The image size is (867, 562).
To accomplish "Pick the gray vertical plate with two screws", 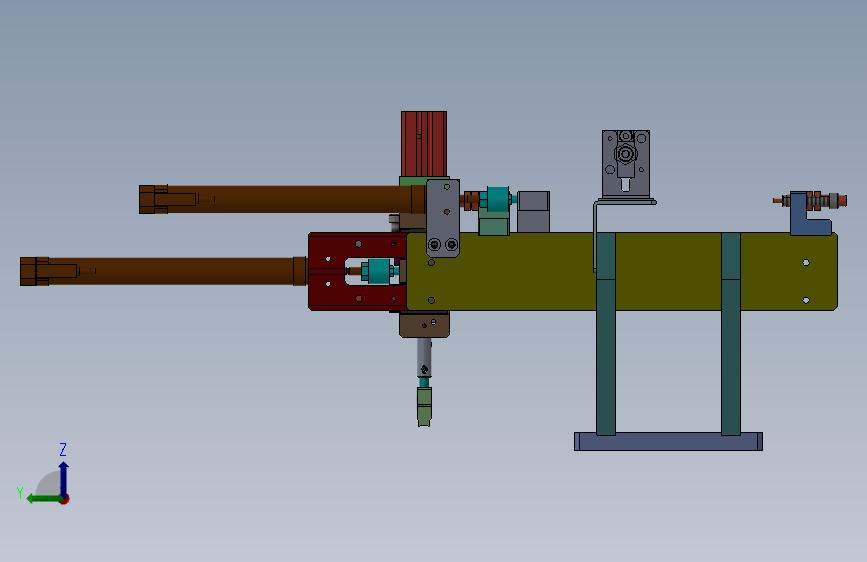I will point(443,218).
